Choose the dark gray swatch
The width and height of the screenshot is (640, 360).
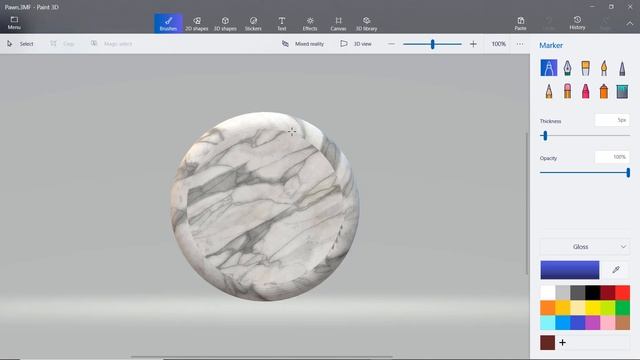click(x=578, y=292)
